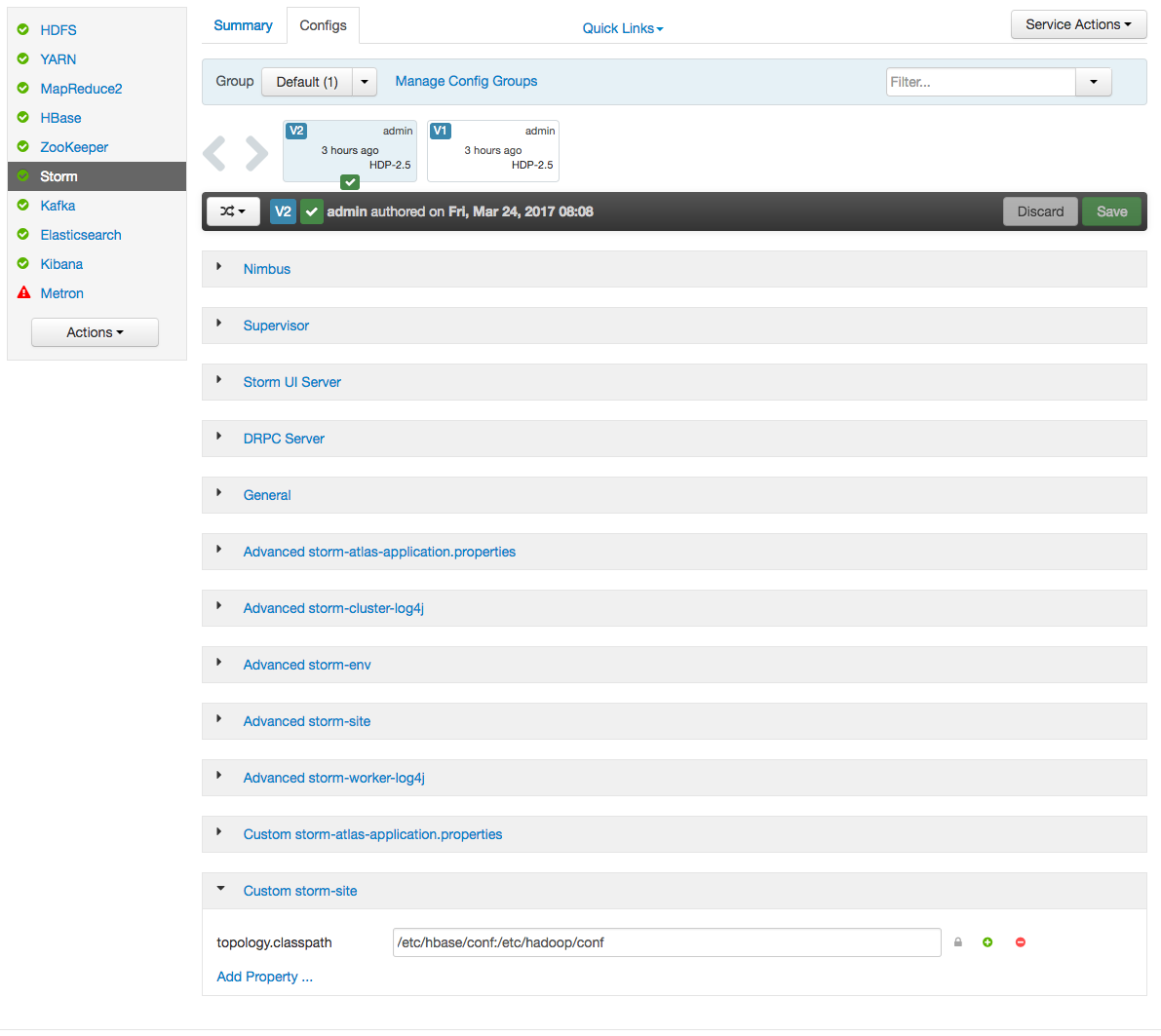Switch to the Summary tab
The width and height of the screenshot is (1161, 1036).
pyautogui.click(x=243, y=25)
